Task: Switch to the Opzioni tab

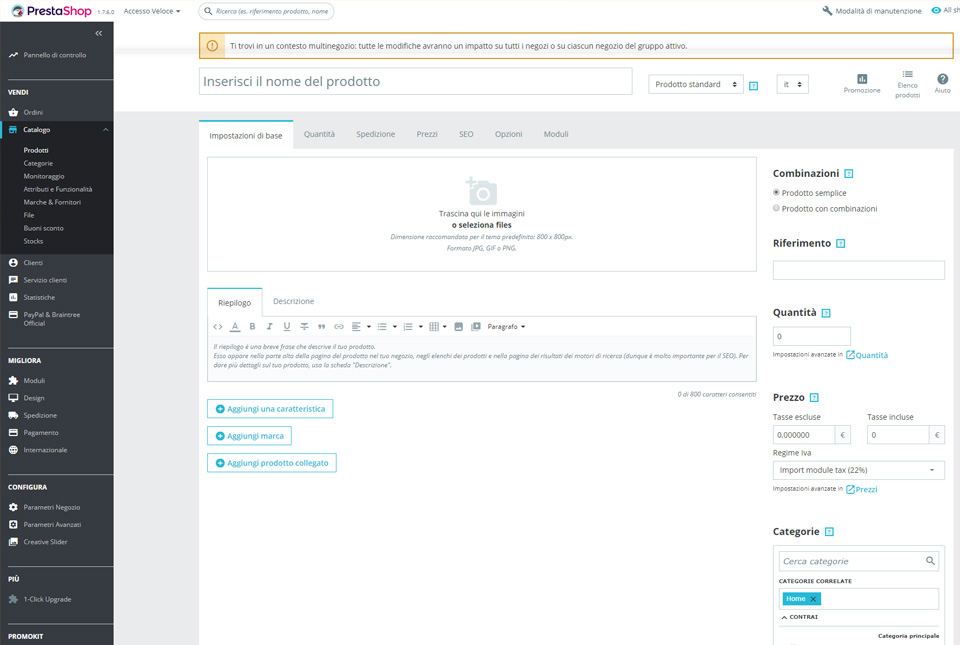Action: 509,135
